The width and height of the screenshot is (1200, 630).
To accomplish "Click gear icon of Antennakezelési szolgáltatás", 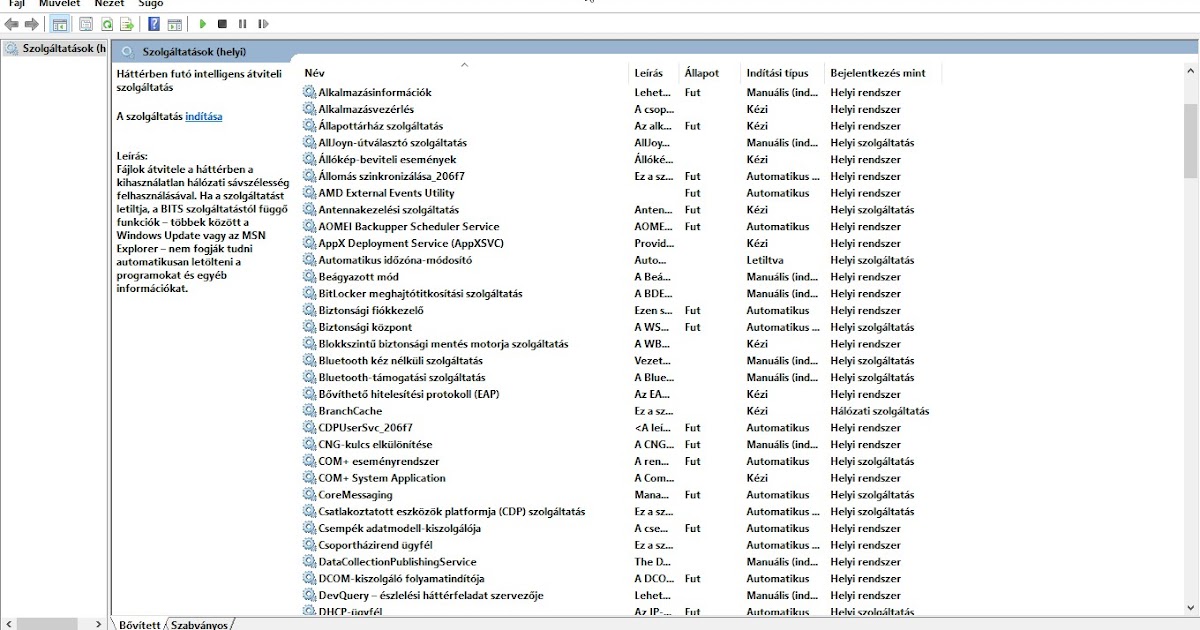I will point(309,210).
